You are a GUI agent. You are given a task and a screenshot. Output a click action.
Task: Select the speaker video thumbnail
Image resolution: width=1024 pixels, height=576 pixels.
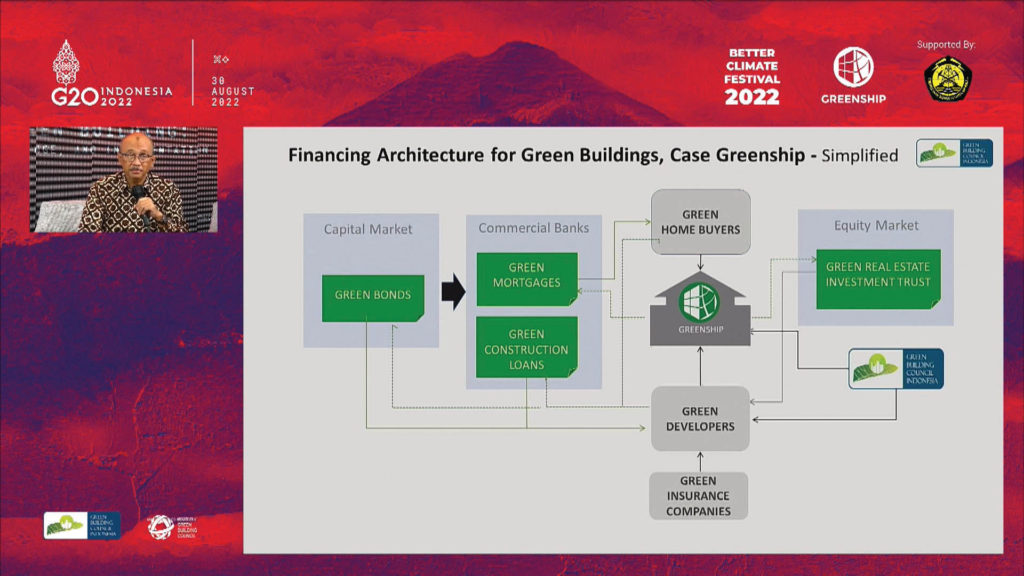point(123,180)
